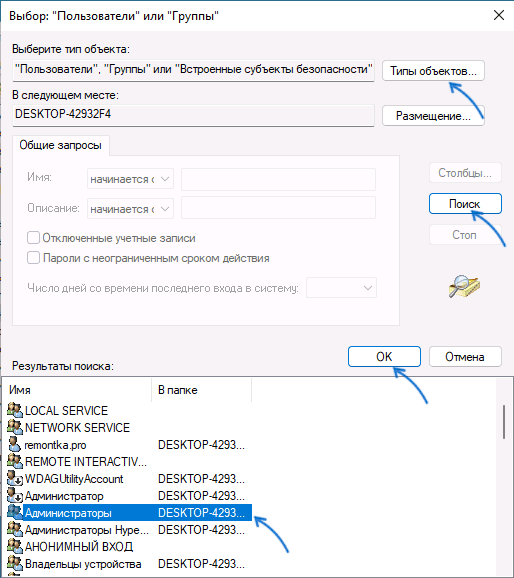The width and height of the screenshot is (514, 578).
Task: Click the DESKTOP-42932F4 location field
Action: click(x=194, y=115)
